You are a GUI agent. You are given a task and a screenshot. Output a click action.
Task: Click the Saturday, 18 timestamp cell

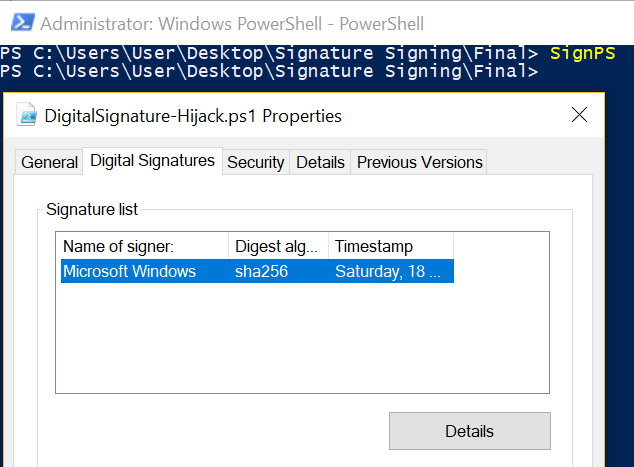(x=388, y=271)
